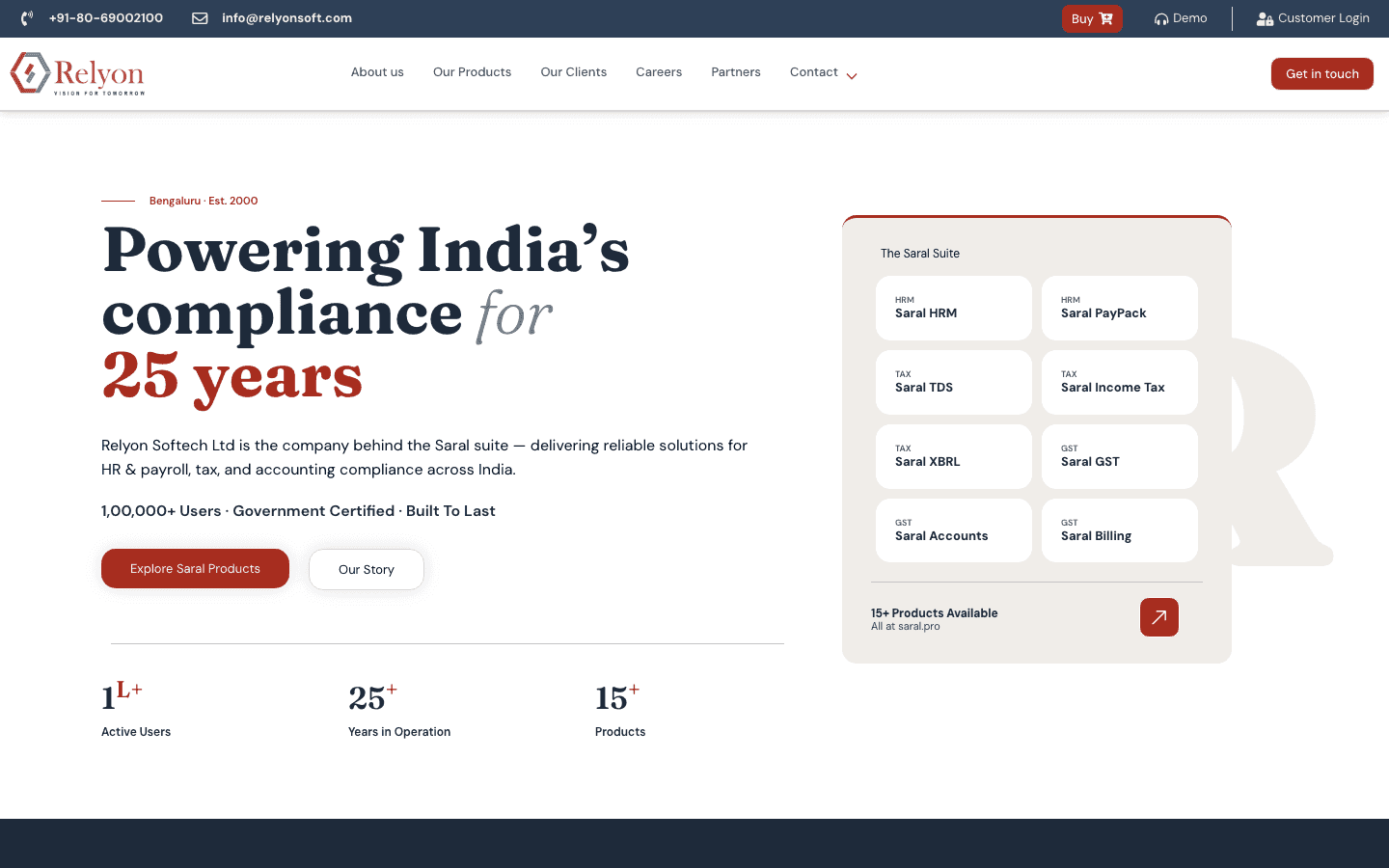Click the Get in touch button

(1322, 73)
